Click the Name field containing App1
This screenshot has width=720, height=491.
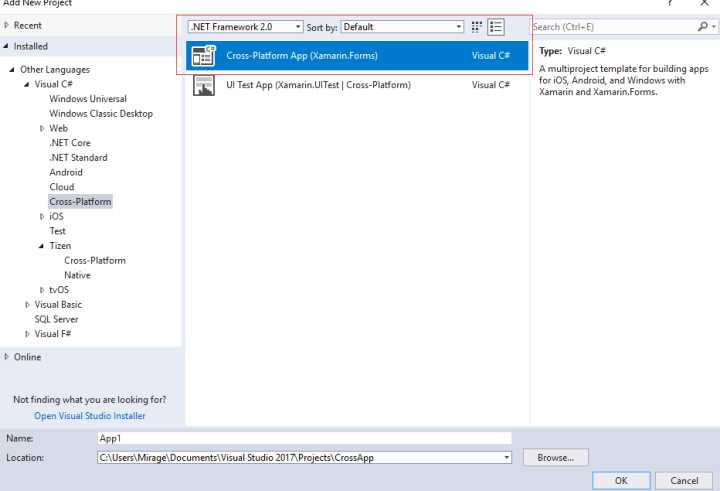(304, 438)
